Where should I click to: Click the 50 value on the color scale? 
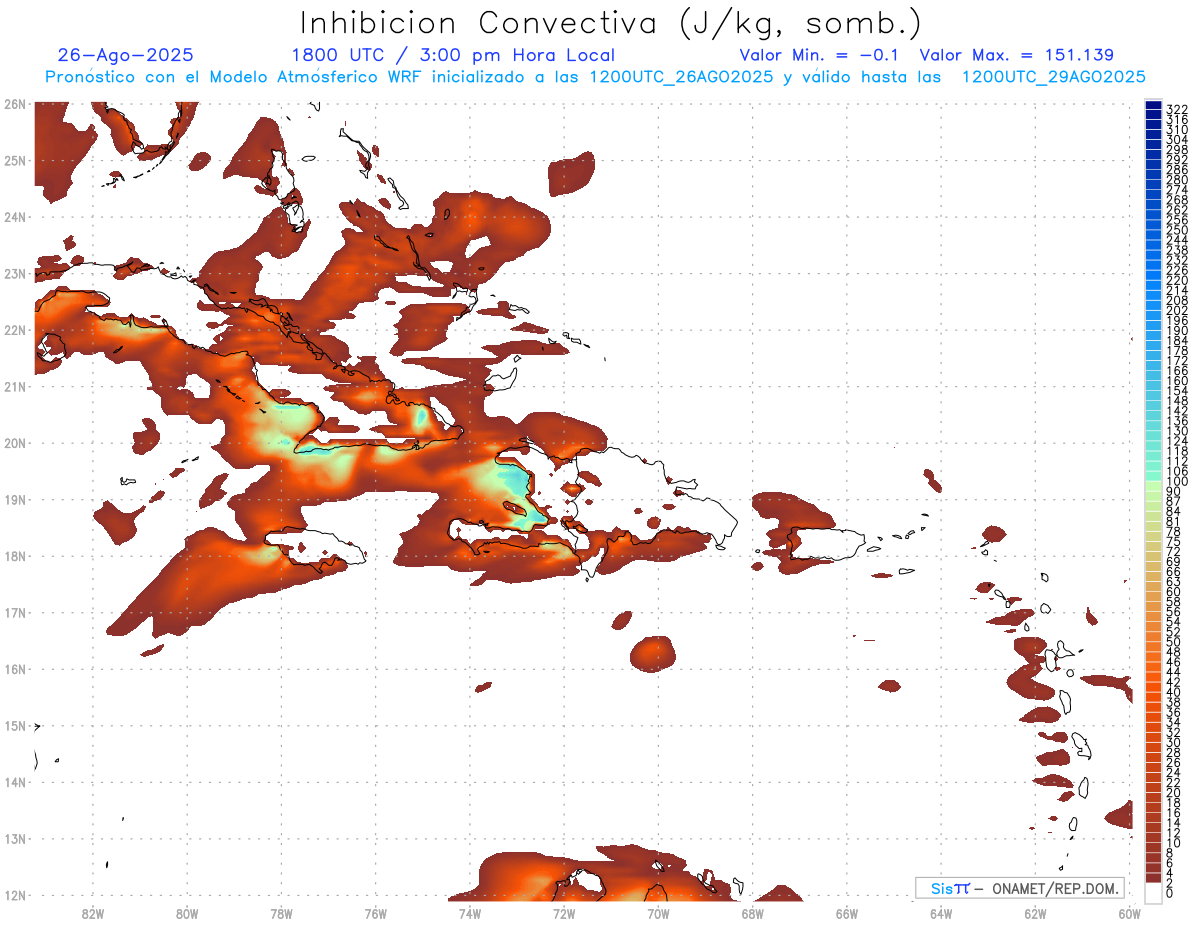[1174, 642]
